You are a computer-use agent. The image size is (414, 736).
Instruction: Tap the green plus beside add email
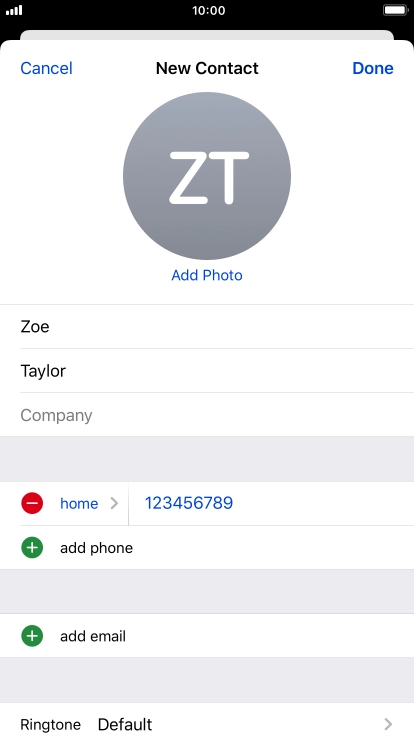(x=32, y=636)
